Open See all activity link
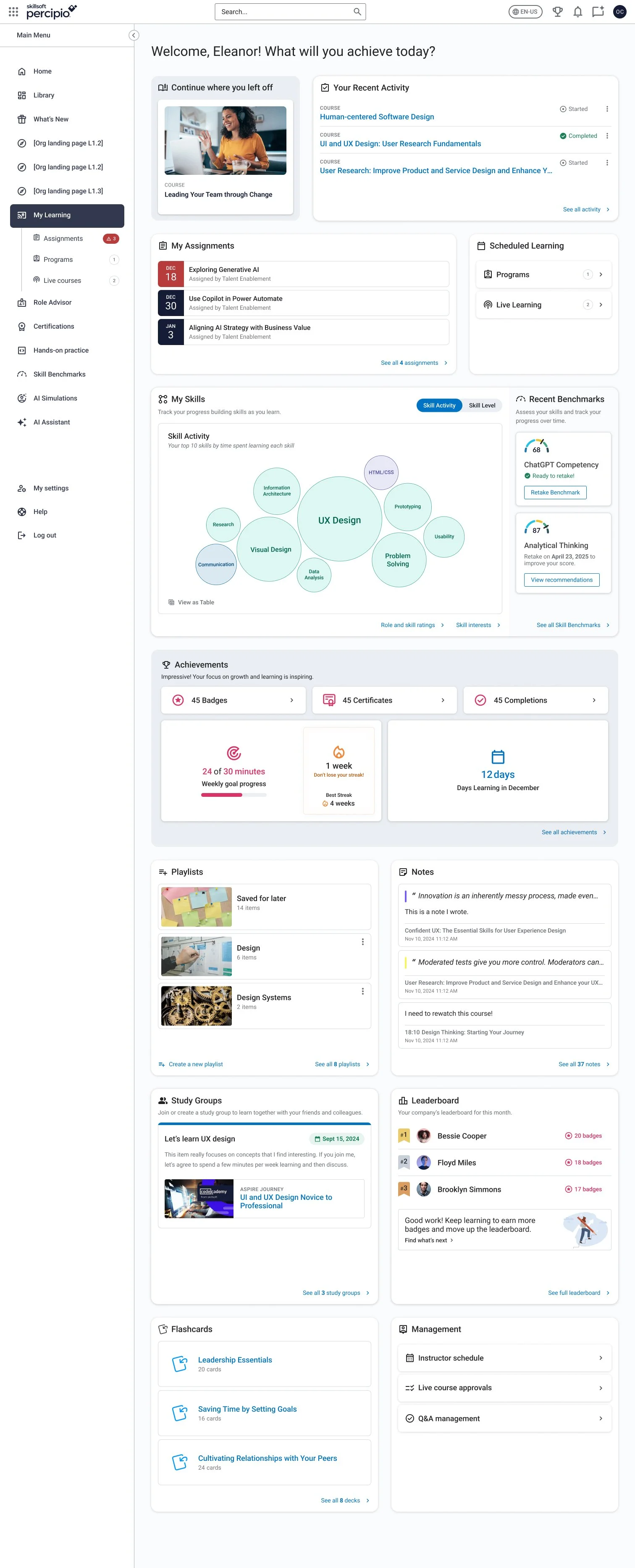Screen dimensions: 635x1568 [x=586, y=210]
